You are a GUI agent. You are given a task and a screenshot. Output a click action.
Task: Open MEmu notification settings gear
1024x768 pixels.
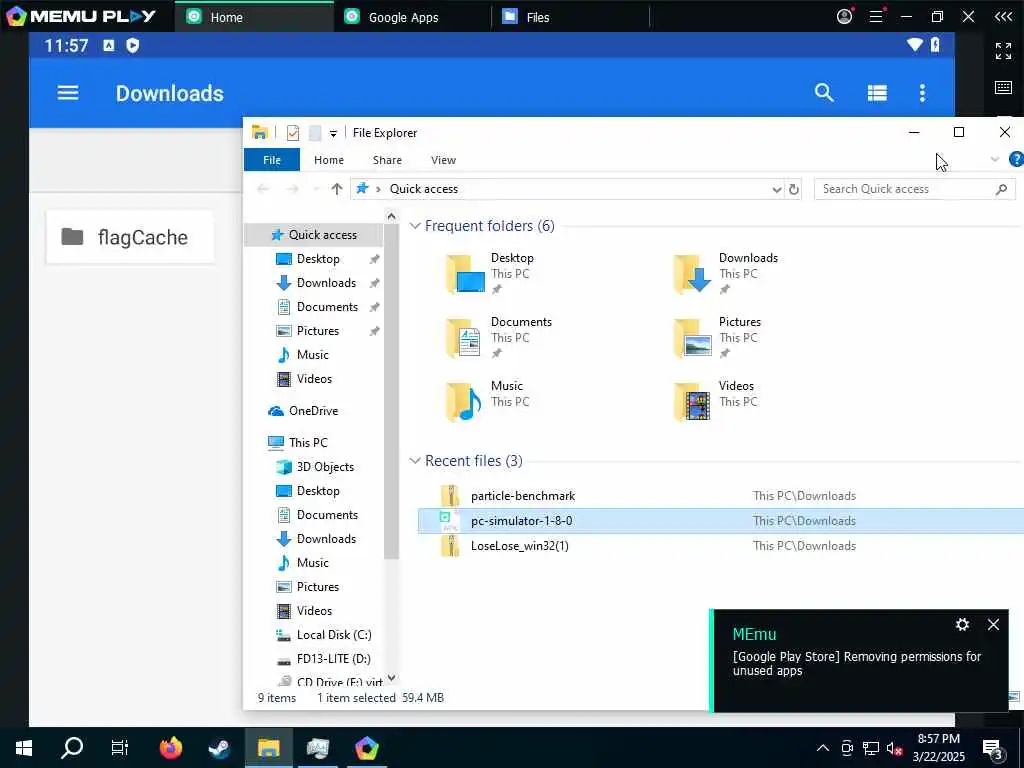coord(962,625)
